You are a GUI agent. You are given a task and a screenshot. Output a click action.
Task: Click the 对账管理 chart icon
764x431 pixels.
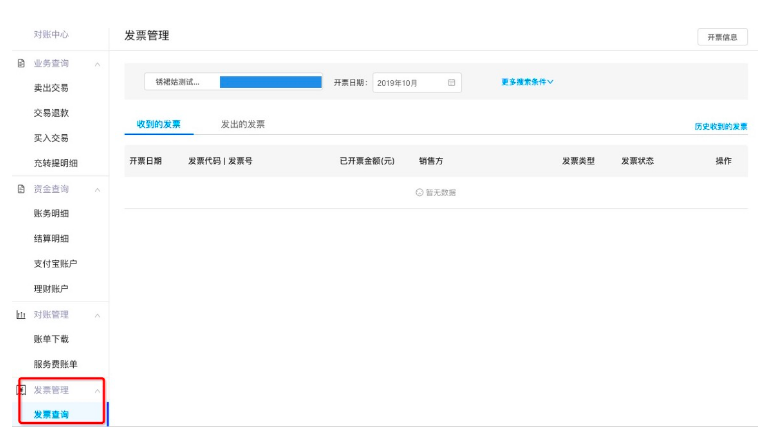tap(21, 315)
